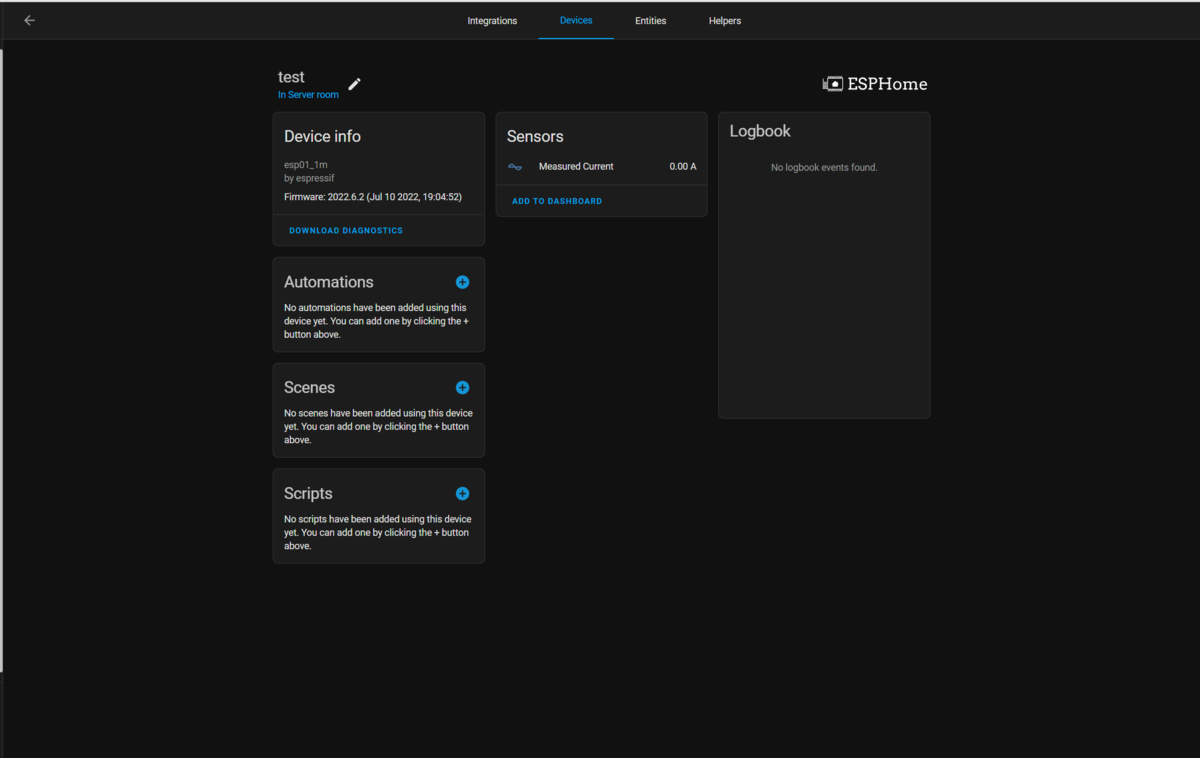Open the 'In Server room' area link

coord(308,95)
